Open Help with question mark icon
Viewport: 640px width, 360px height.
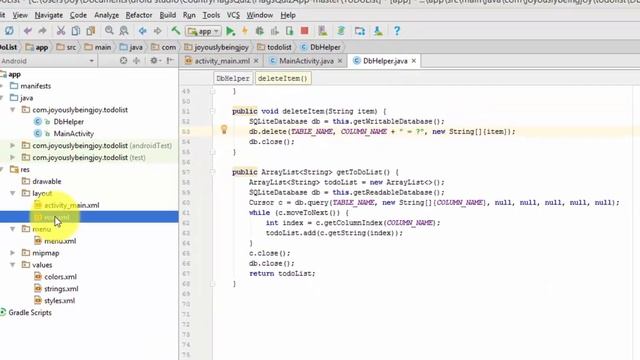pyautogui.click(x=397, y=31)
